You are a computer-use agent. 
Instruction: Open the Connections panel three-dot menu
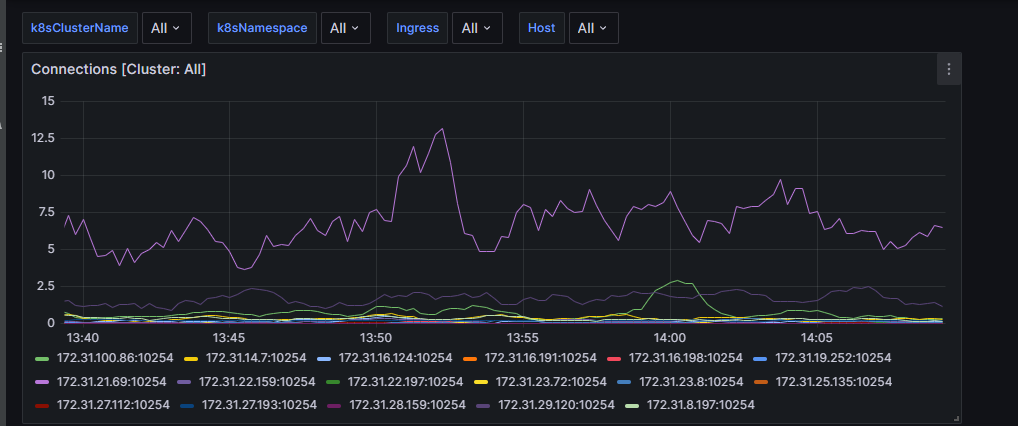948,69
